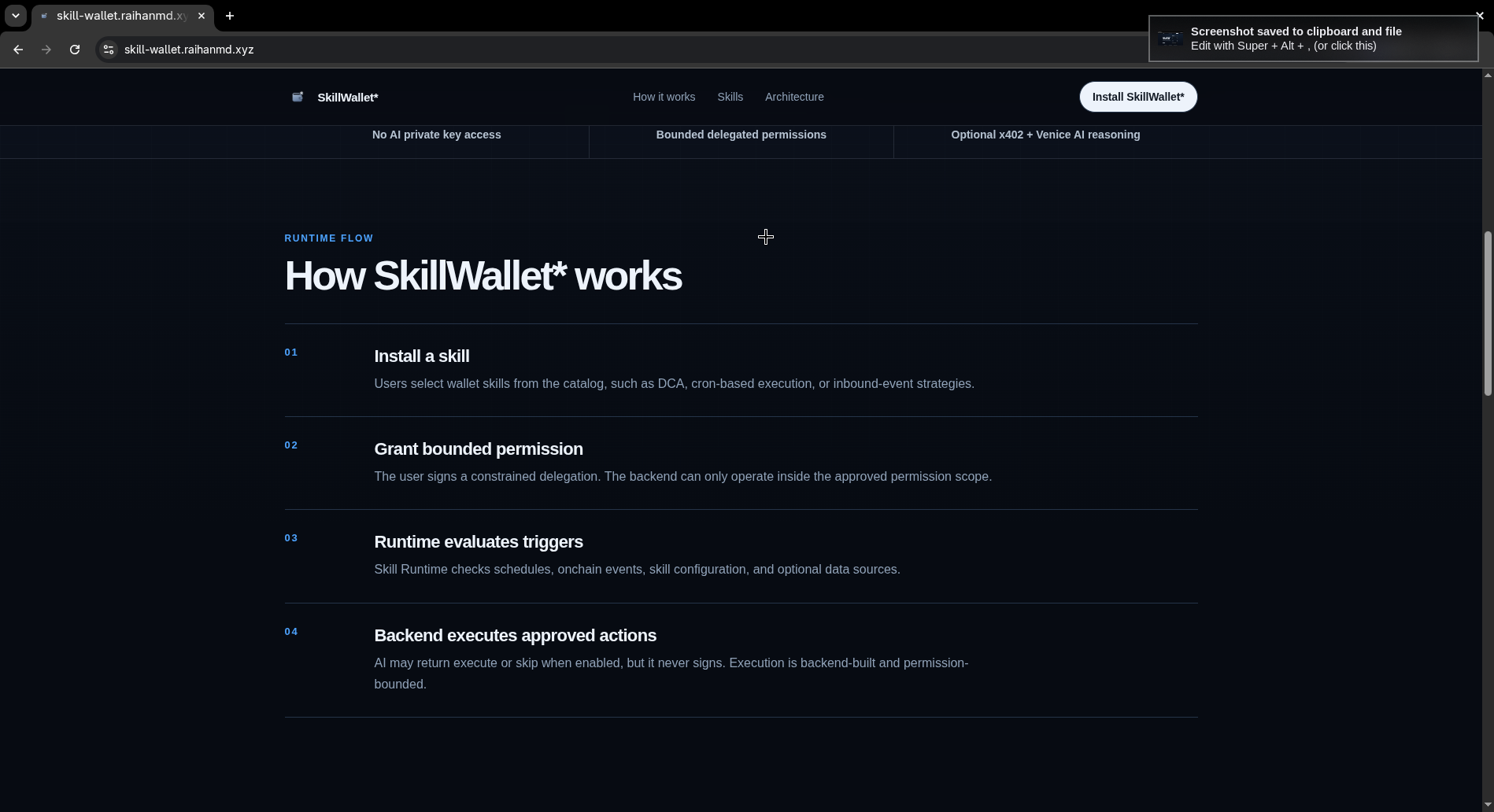
Task: Click description 'Skill Runtime checks schedules'
Action: click(637, 570)
